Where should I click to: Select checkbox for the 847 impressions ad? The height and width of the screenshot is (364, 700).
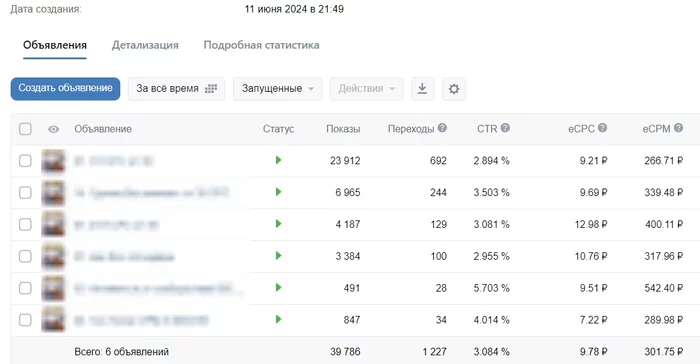point(25,320)
